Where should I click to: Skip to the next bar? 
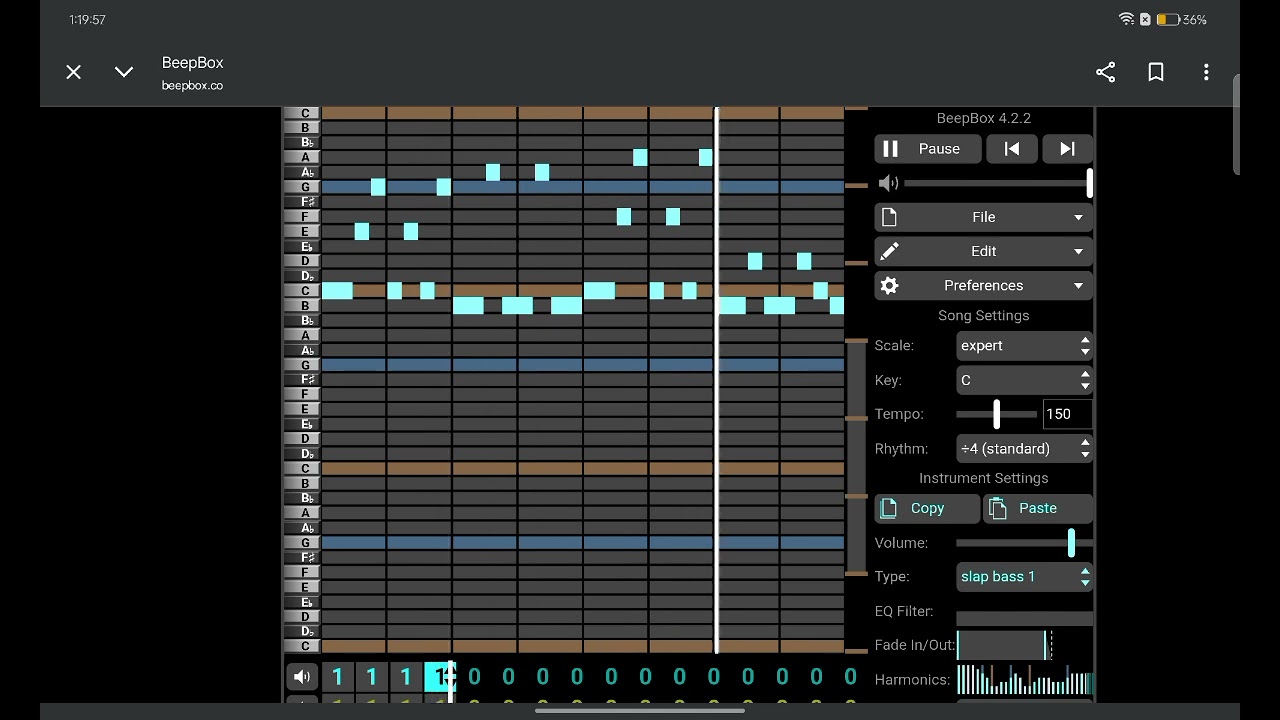pos(1067,149)
